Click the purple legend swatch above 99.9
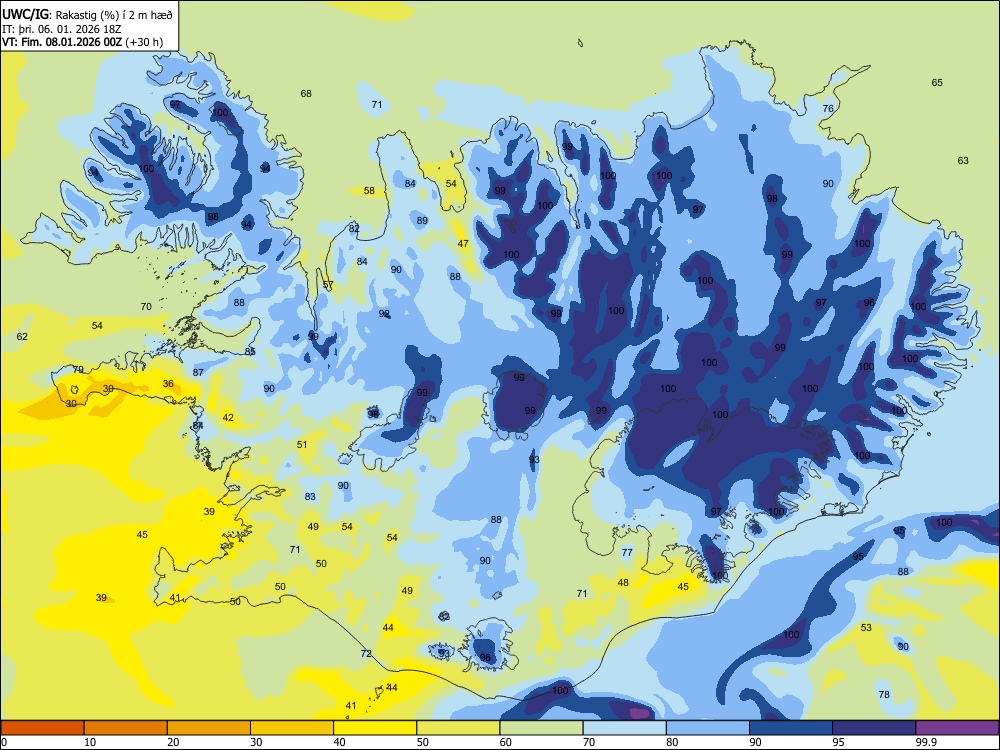Image resolution: width=1000 pixels, height=750 pixels. pyautogui.click(x=957, y=728)
